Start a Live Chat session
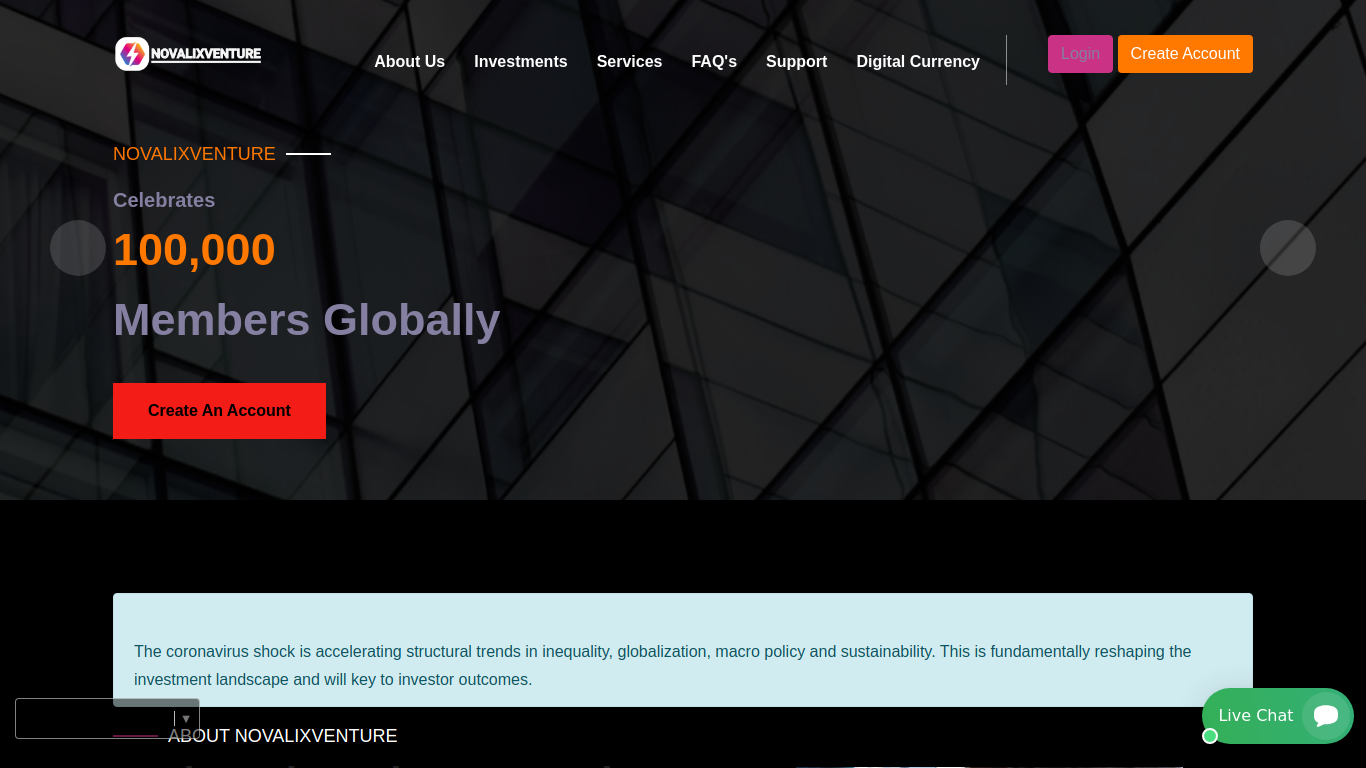The height and width of the screenshot is (768, 1366). pos(1277,716)
